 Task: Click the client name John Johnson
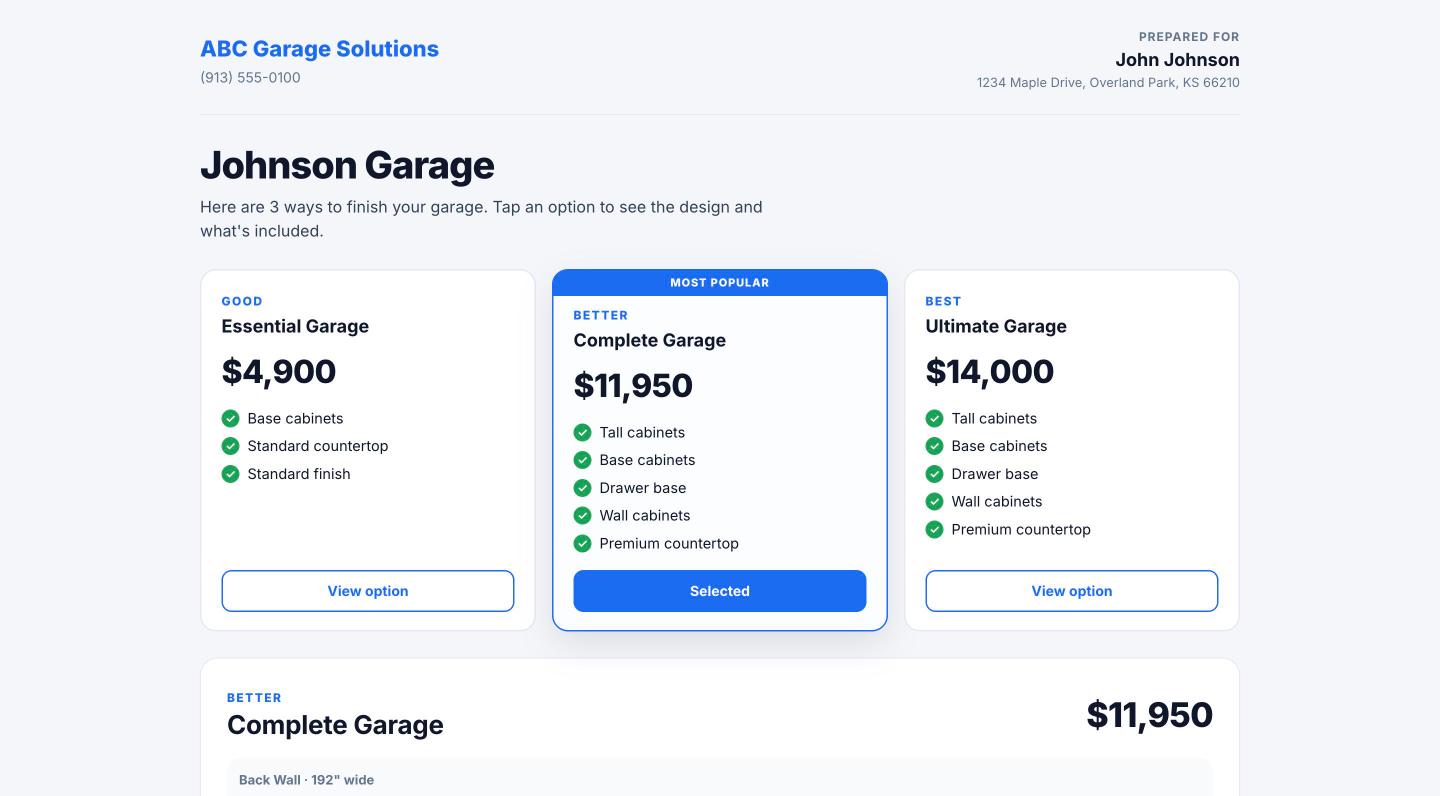click(x=1177, y=60)
